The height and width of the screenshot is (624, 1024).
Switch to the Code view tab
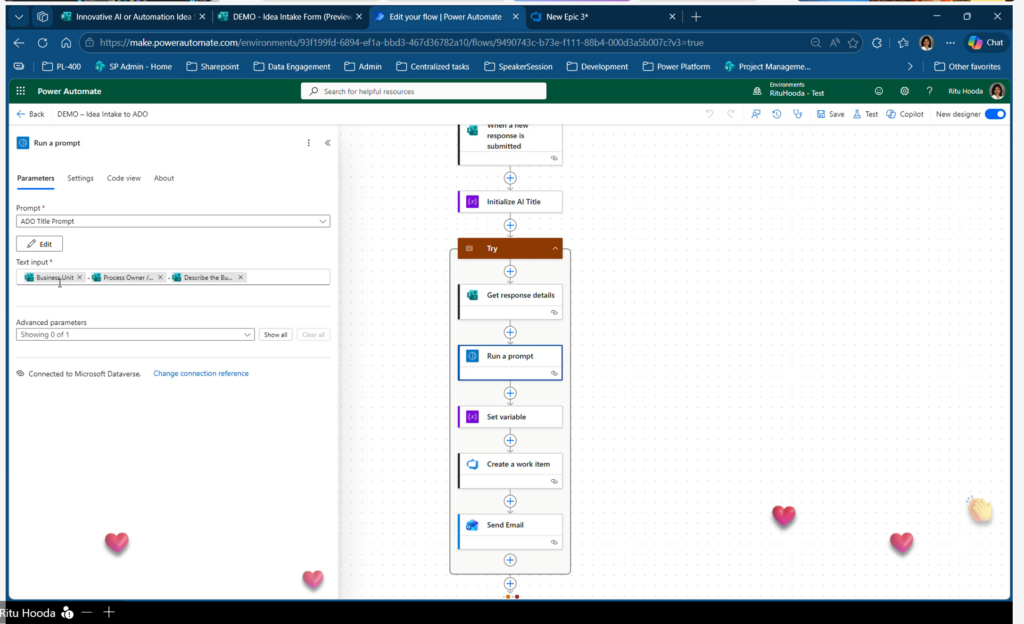[123, 178]
